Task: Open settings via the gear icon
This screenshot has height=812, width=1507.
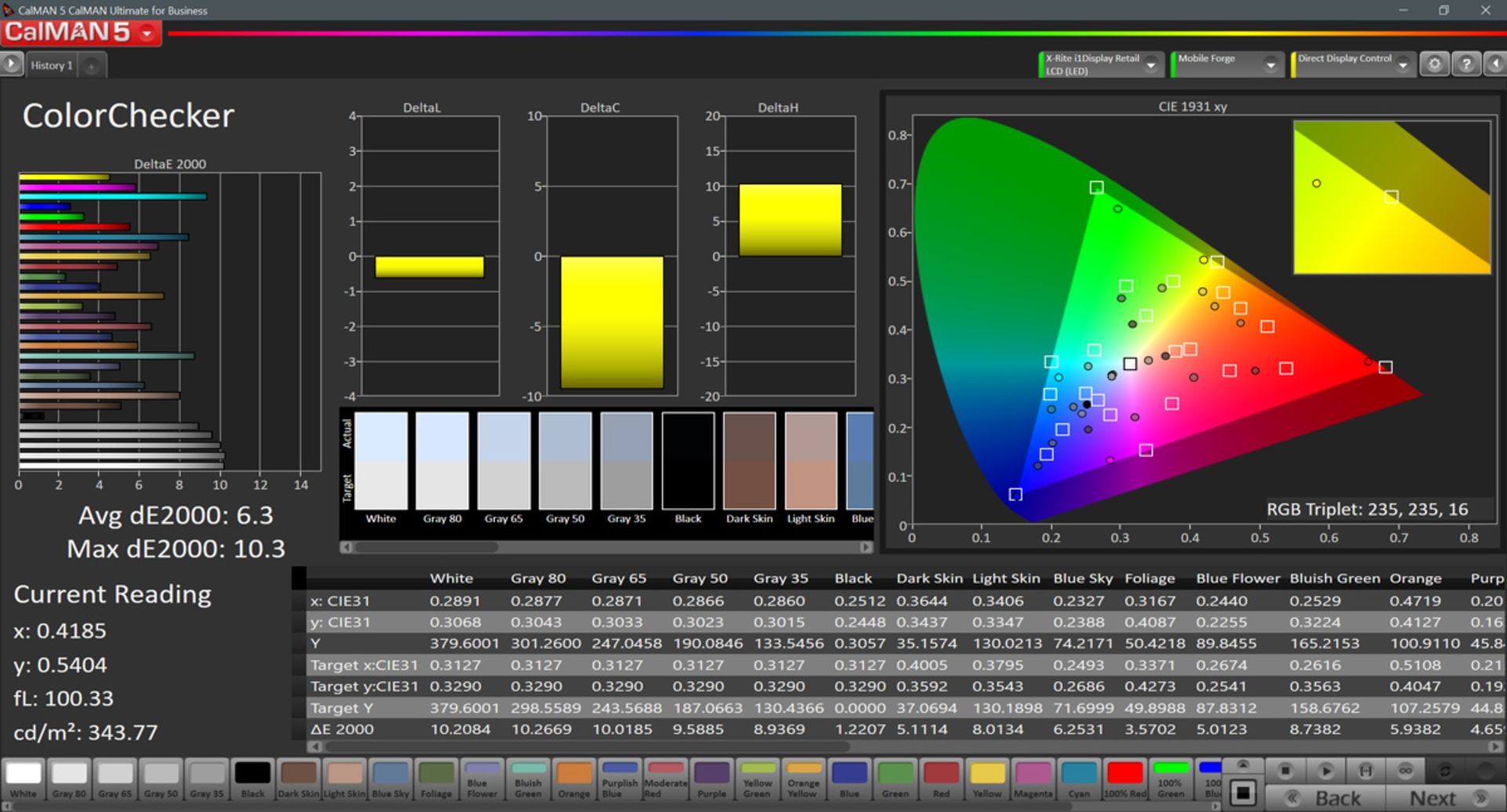Action: (x=1434, y=64)
